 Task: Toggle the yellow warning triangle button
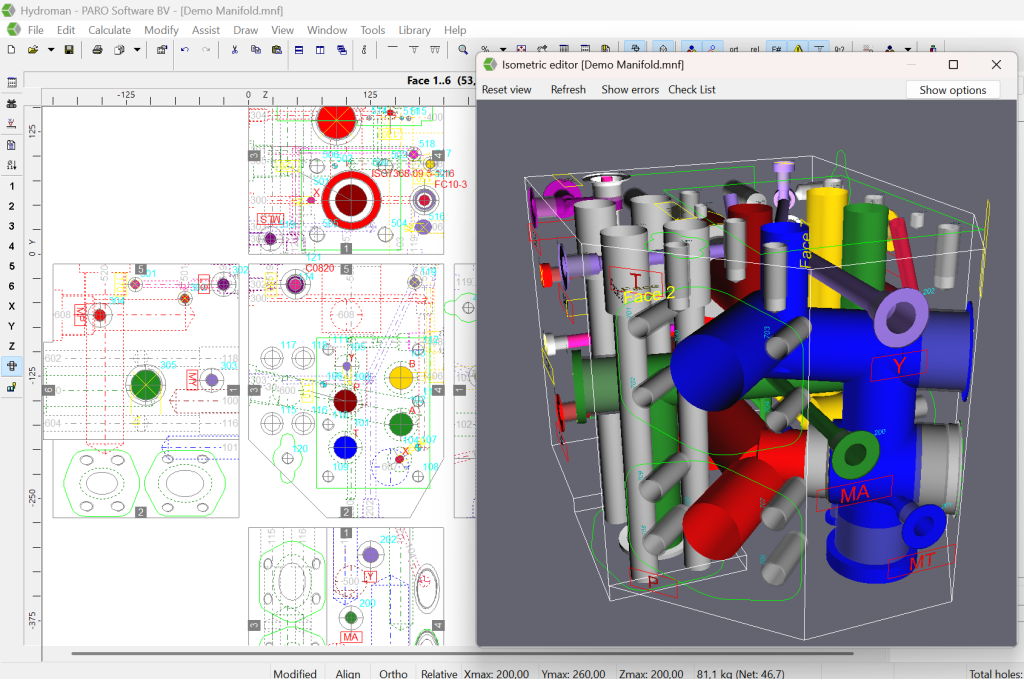pos(798,49)
